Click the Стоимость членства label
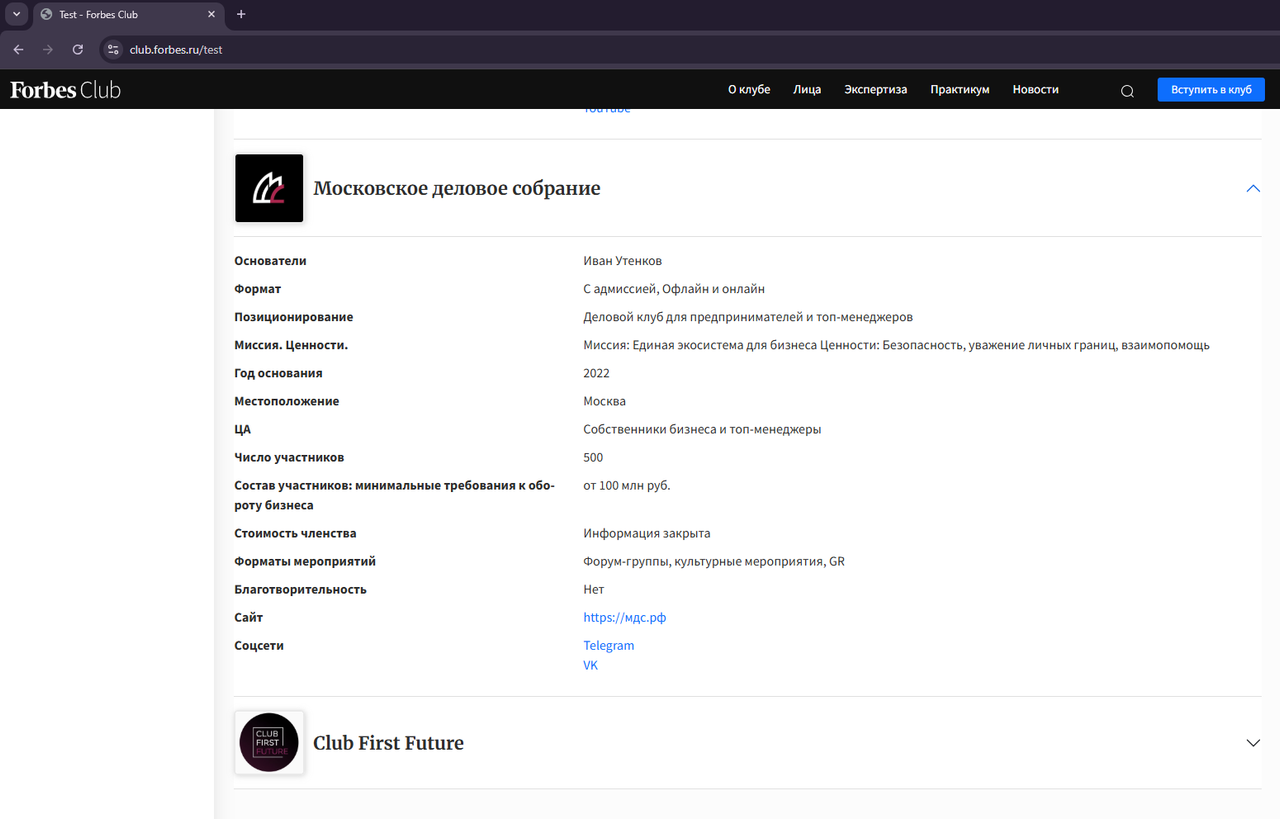 tap(296, 533)
